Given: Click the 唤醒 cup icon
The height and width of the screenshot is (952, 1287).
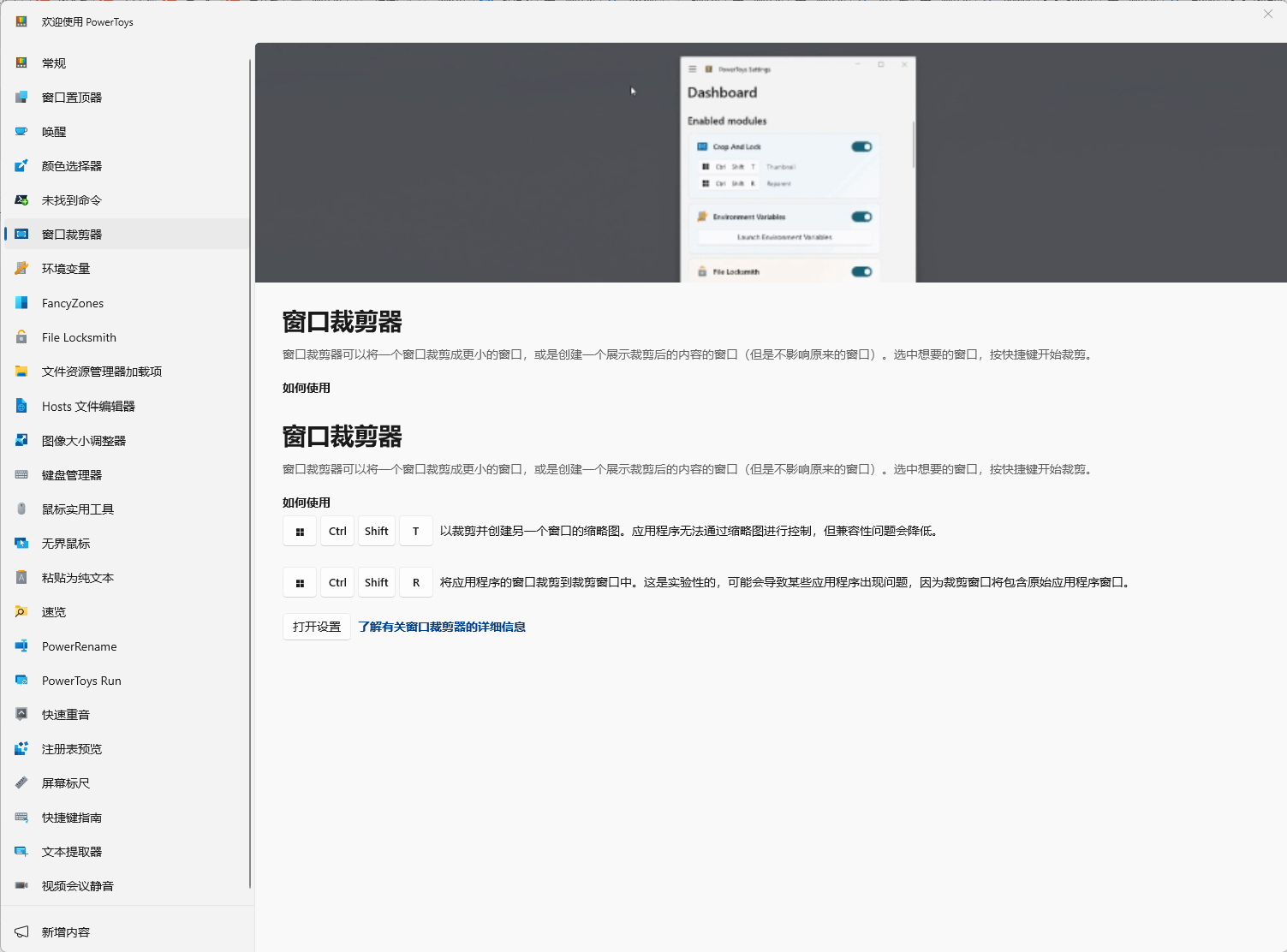Looking at the screenshot, I should [21, 132].
